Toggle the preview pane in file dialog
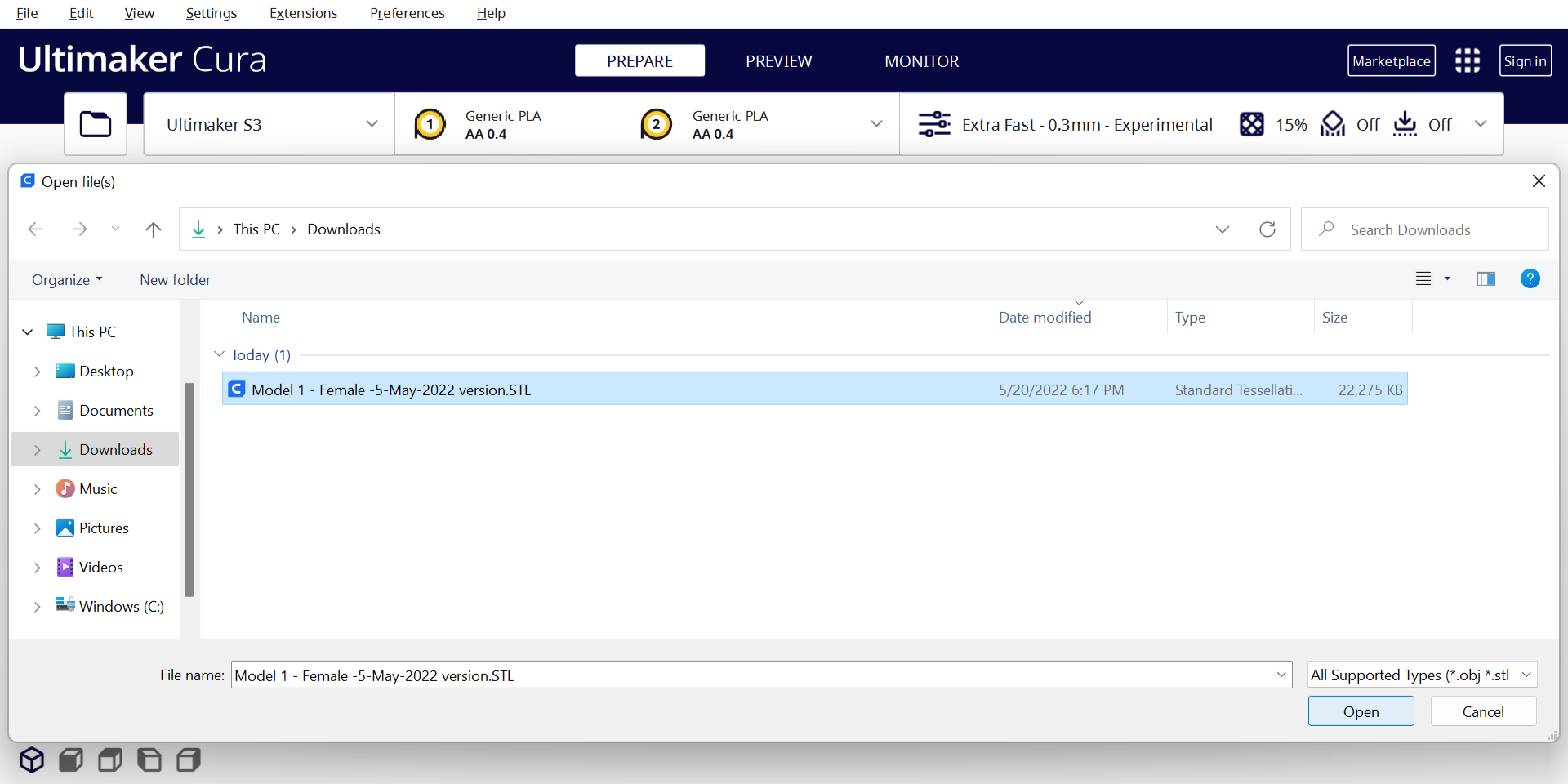 [x=1486, y=279]
